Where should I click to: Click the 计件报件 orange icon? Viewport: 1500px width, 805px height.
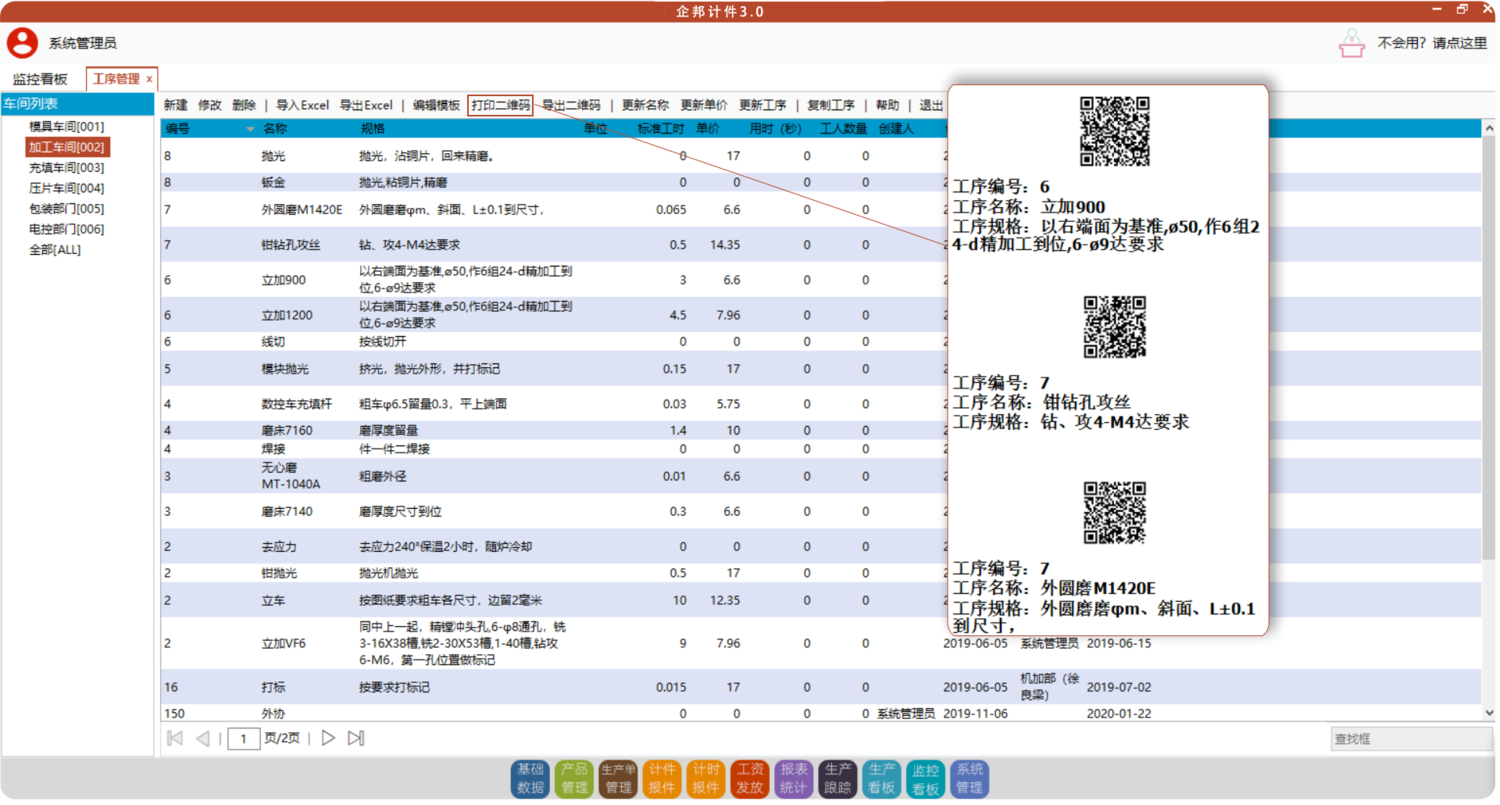click(662, 778)
